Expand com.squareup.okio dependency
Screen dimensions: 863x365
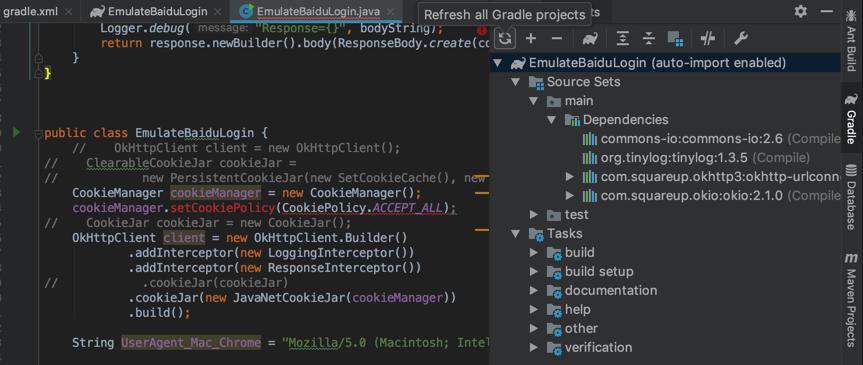click(x=570, y=195)
